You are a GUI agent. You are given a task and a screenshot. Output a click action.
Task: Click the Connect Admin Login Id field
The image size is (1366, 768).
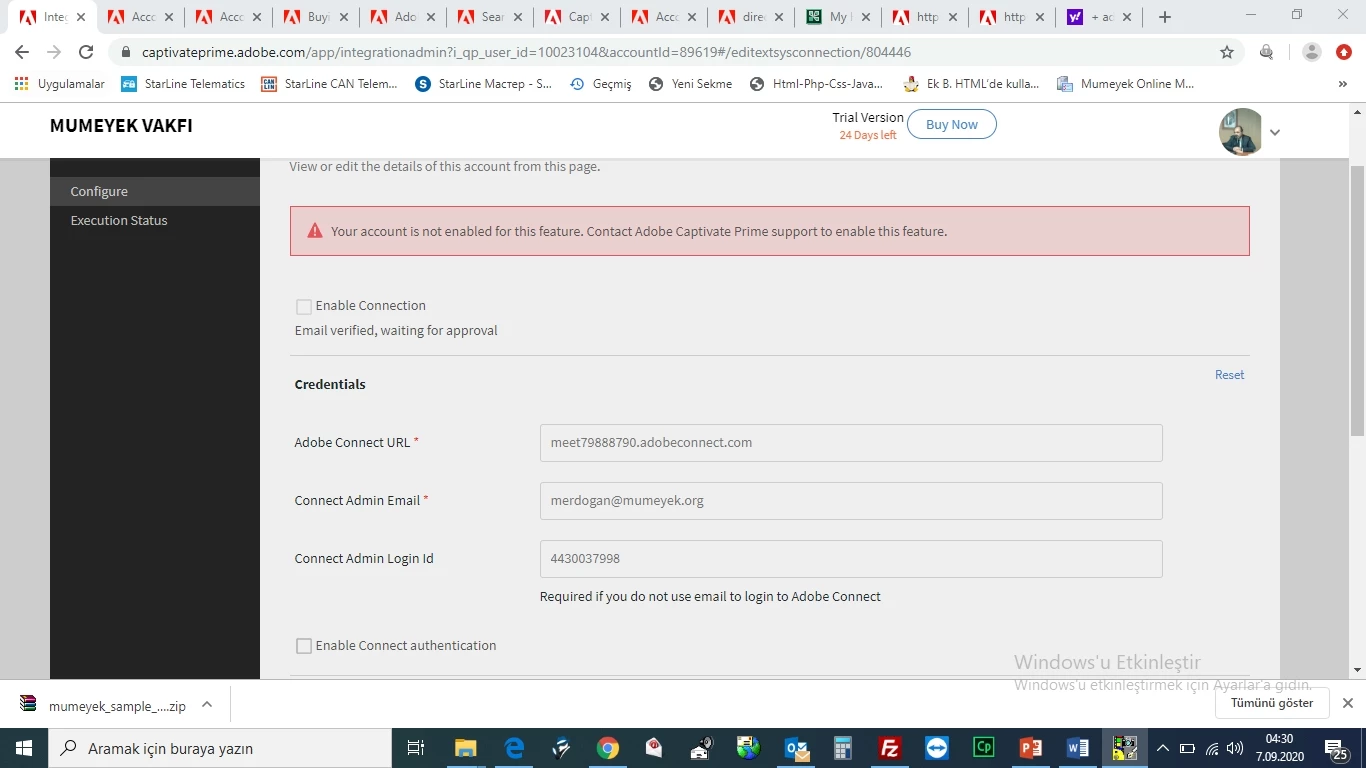851,559
